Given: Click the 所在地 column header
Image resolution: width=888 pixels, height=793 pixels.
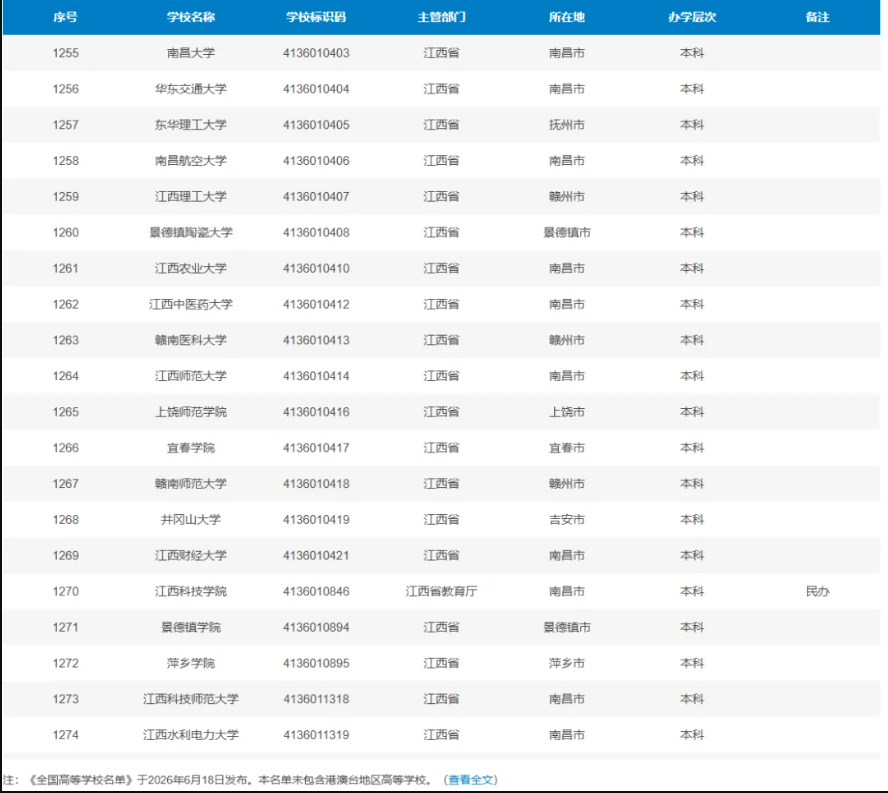Looking at the screenshot, I should click(566, 17).
